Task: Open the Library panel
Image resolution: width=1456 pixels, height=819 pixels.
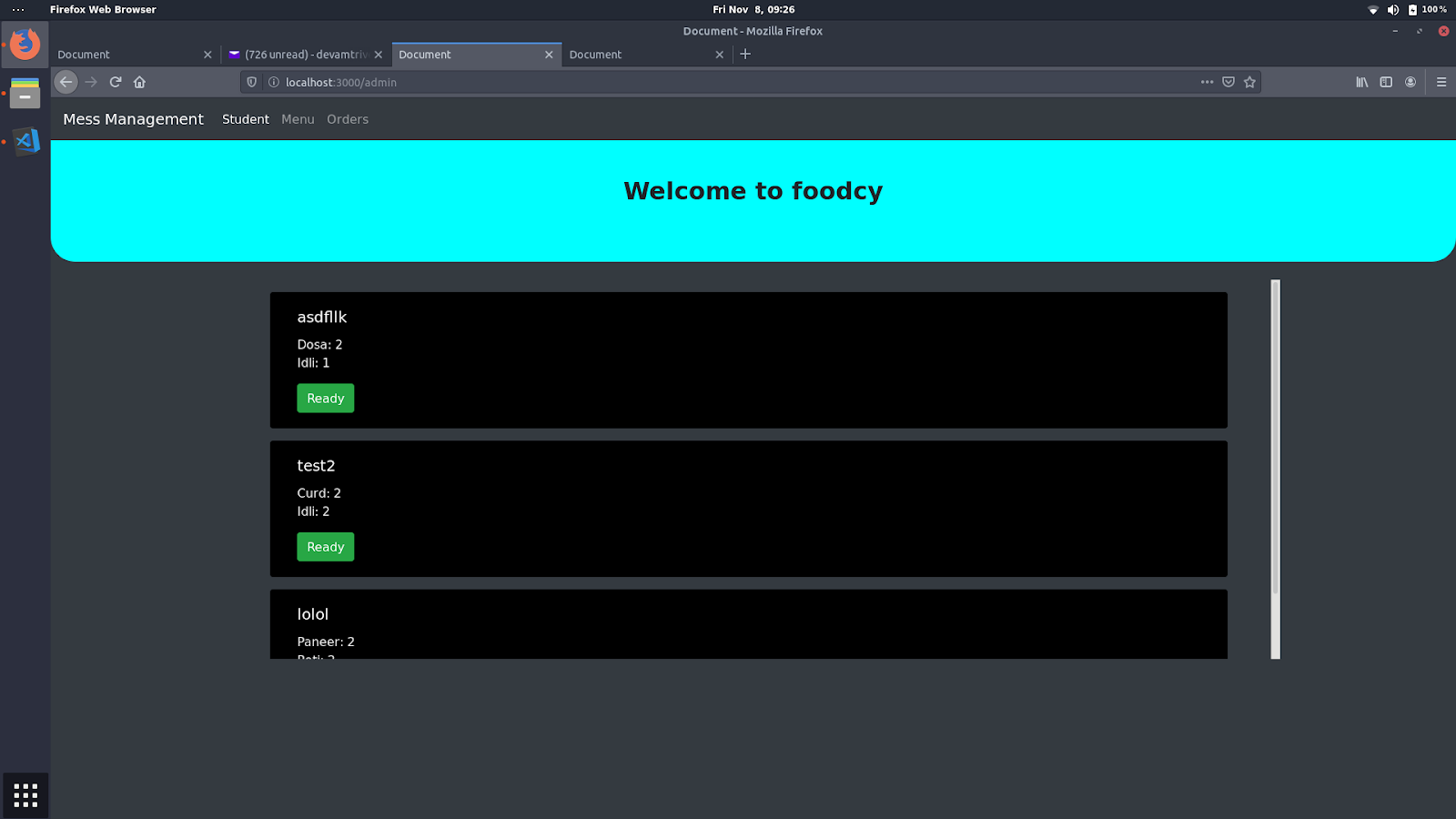Action: point(1362,82)
